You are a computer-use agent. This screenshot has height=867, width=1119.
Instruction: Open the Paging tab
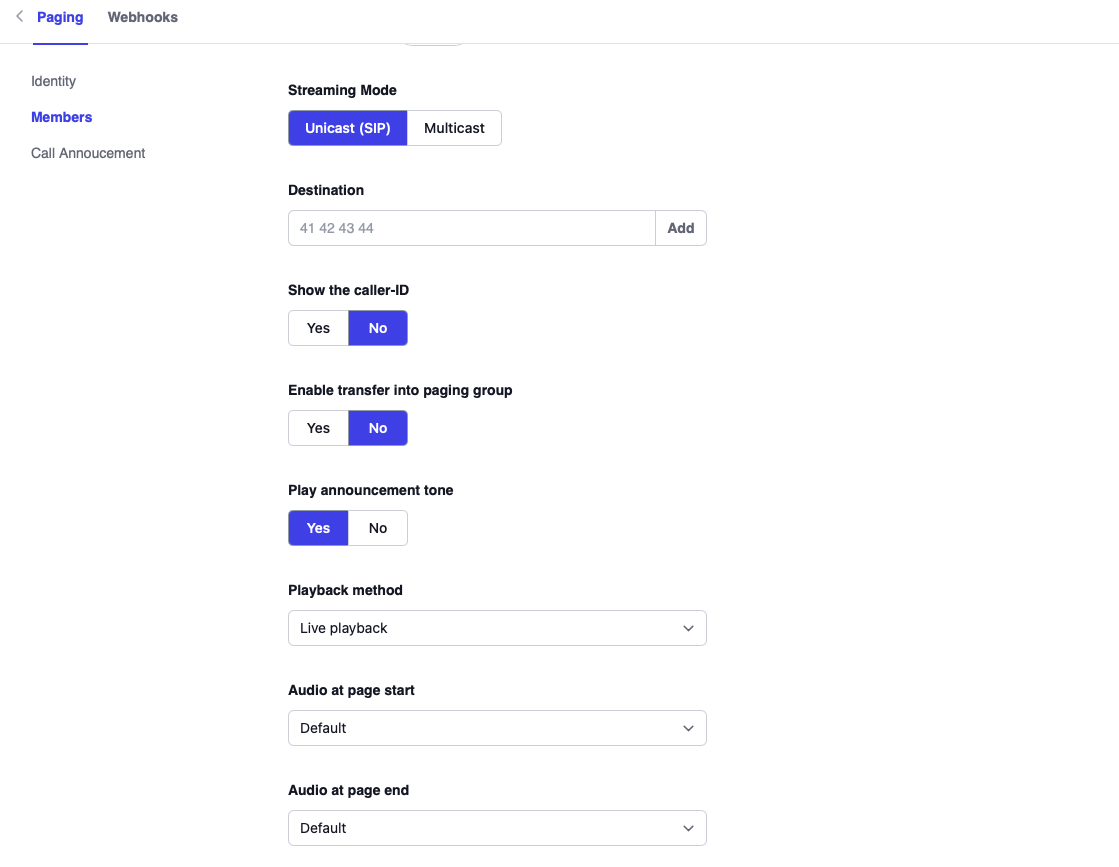click(60, 17)
